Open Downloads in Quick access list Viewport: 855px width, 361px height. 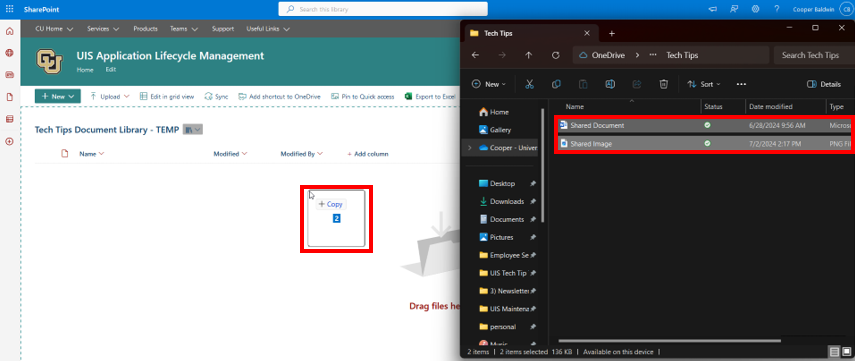501,201
